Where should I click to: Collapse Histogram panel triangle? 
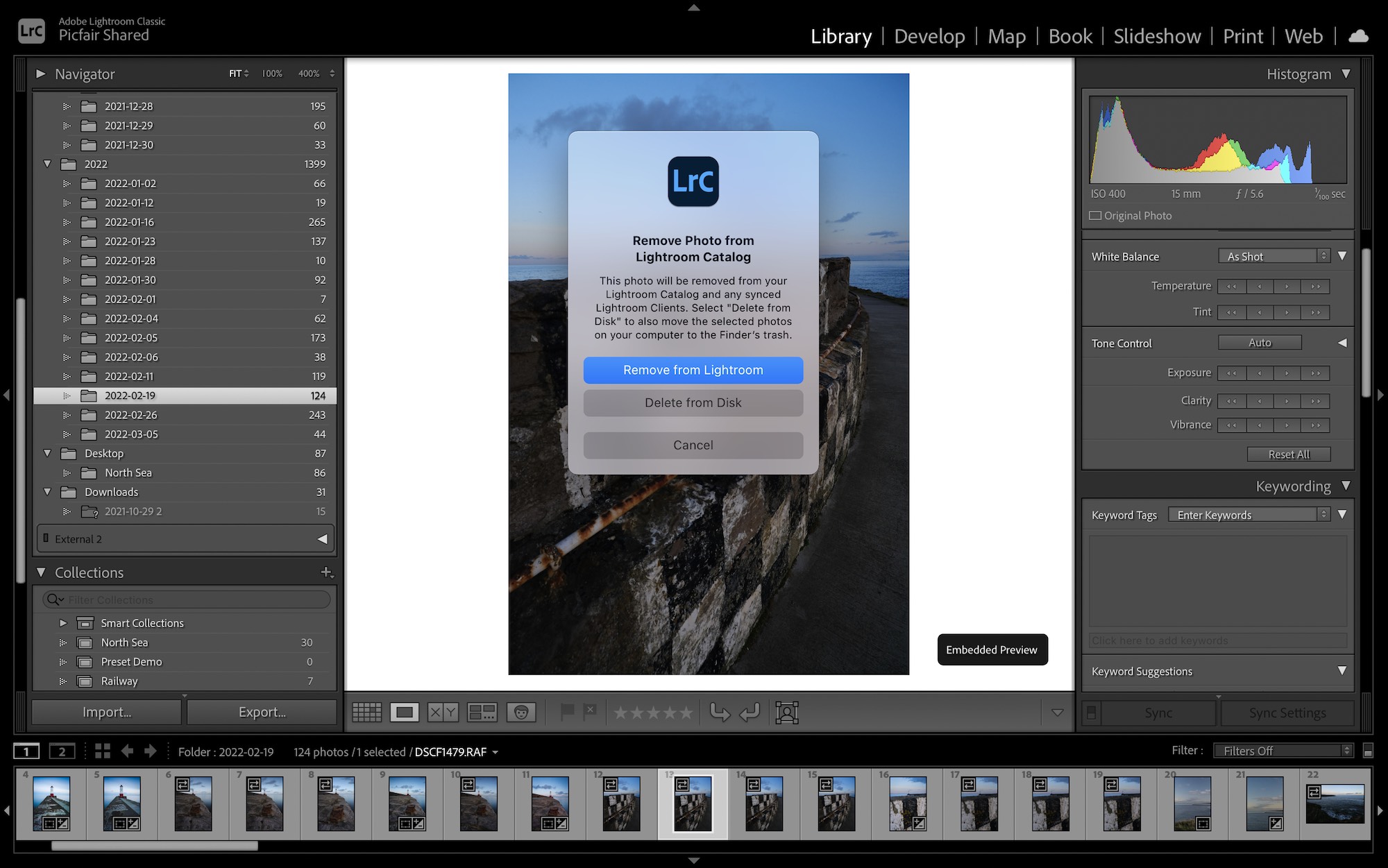[x=1346, y=74]
